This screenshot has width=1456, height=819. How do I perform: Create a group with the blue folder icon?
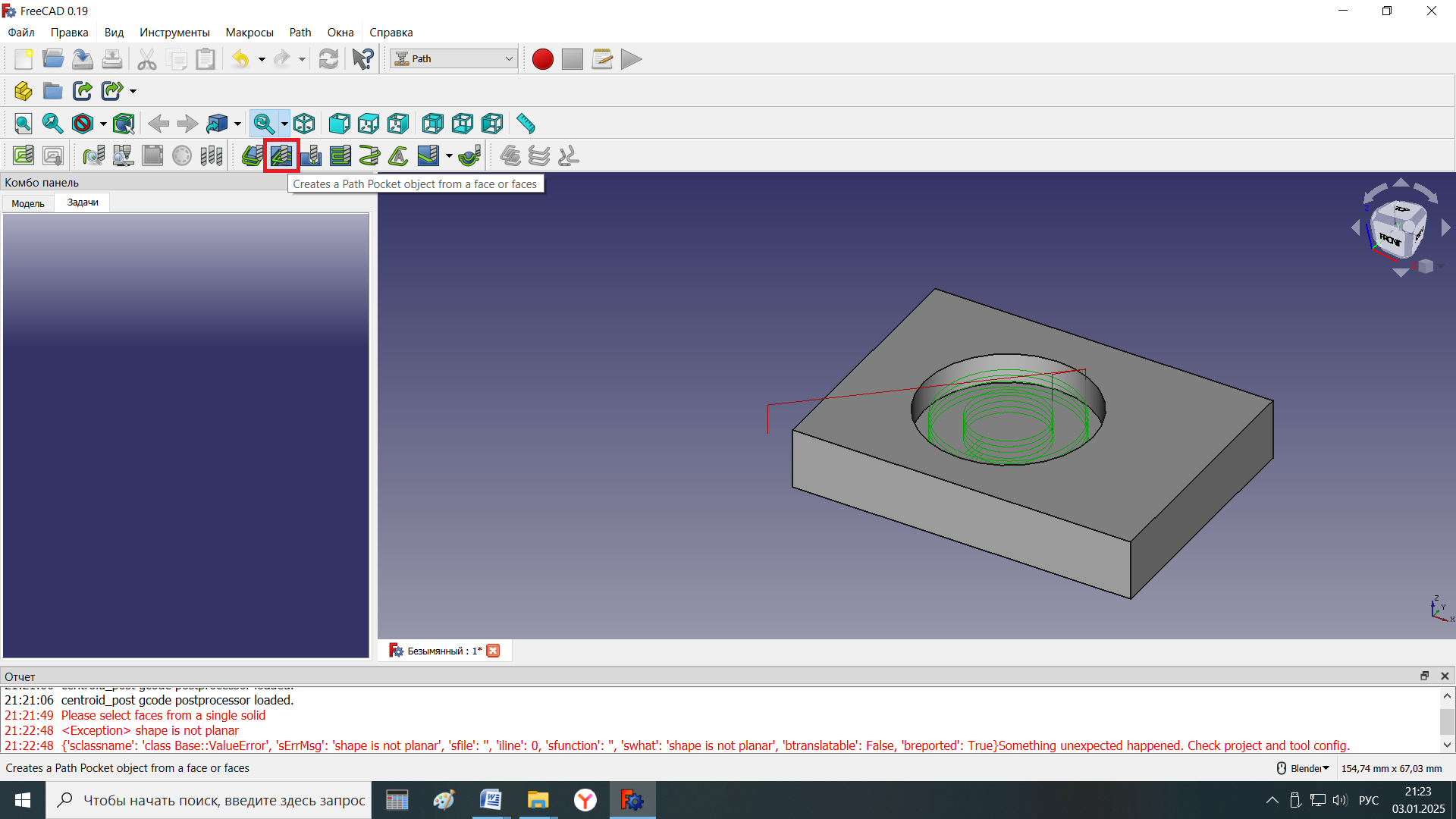pyautogui.click(x=53, y=91)
